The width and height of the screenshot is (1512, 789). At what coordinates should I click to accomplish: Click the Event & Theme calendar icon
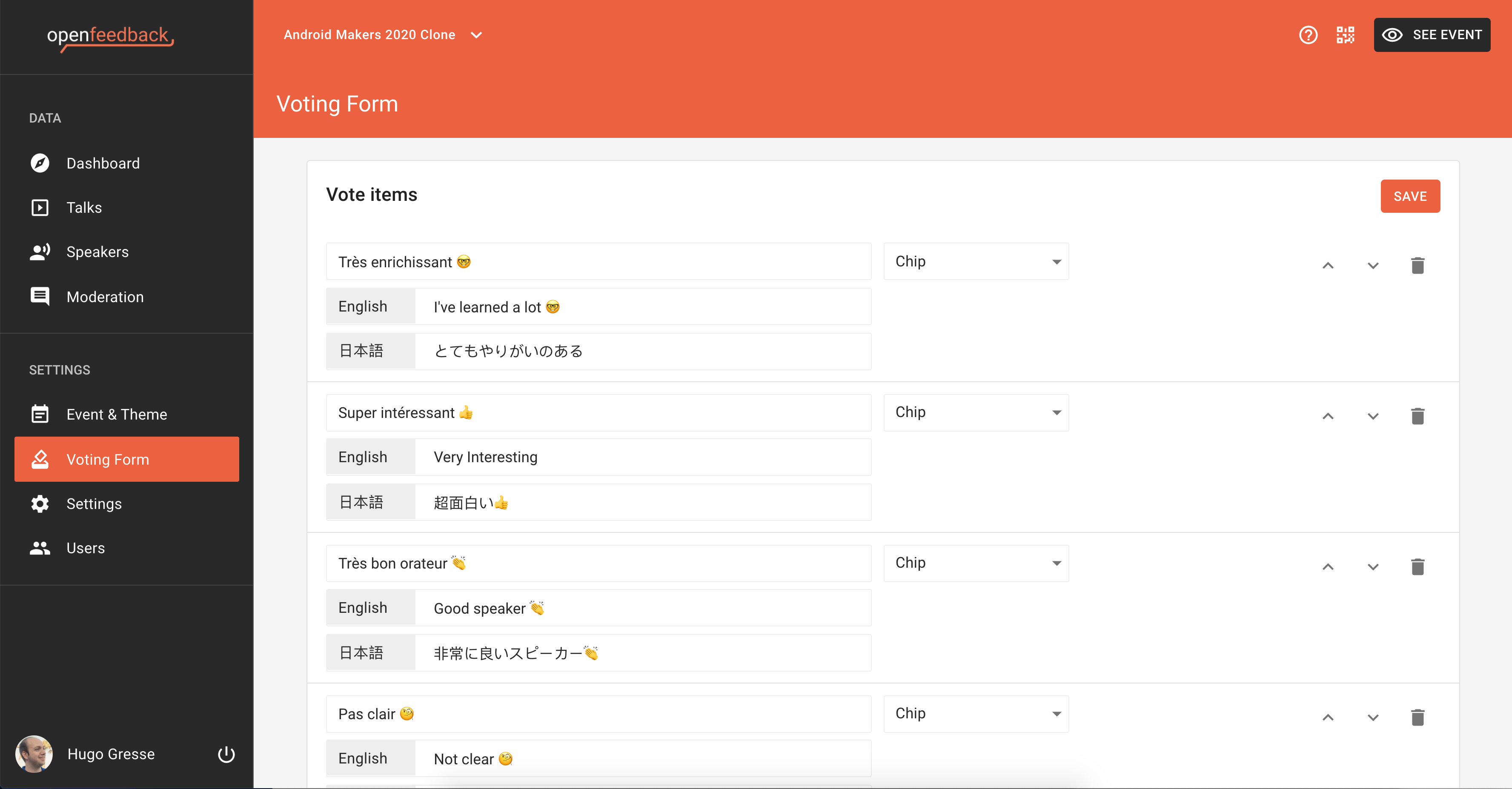point(39,414)
